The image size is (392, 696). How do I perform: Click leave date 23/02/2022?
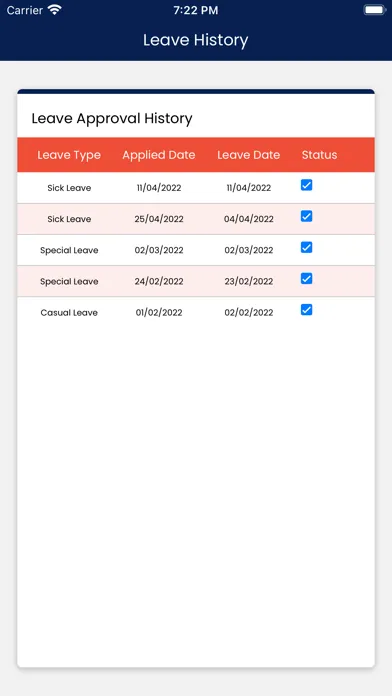pos(249,281)
